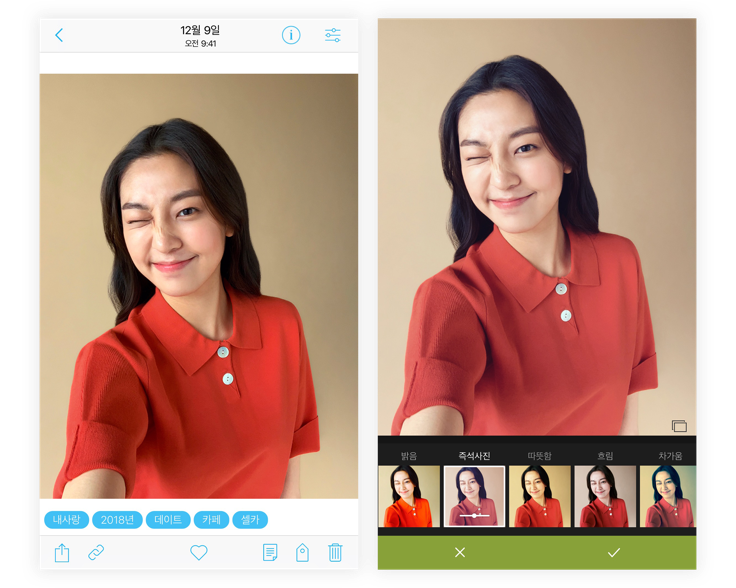Choose the 차가움 filter label

pos(670,456)
